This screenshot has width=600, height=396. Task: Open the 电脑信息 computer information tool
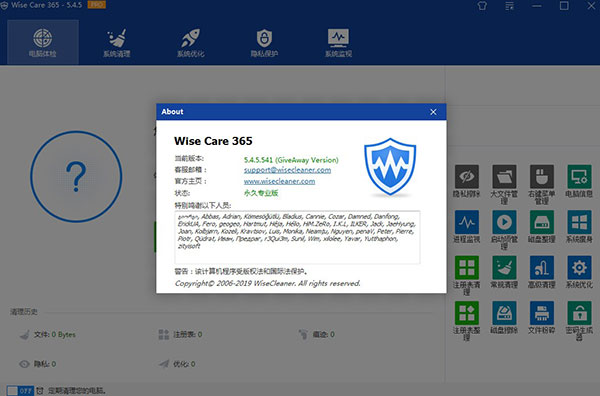tap(579, 181)
